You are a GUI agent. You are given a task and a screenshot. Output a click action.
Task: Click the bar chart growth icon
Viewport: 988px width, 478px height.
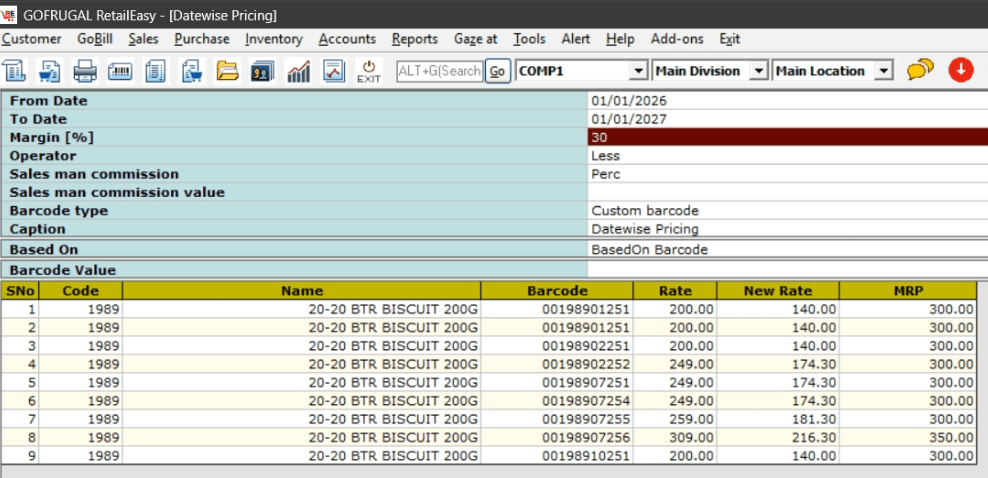point(298,71)
